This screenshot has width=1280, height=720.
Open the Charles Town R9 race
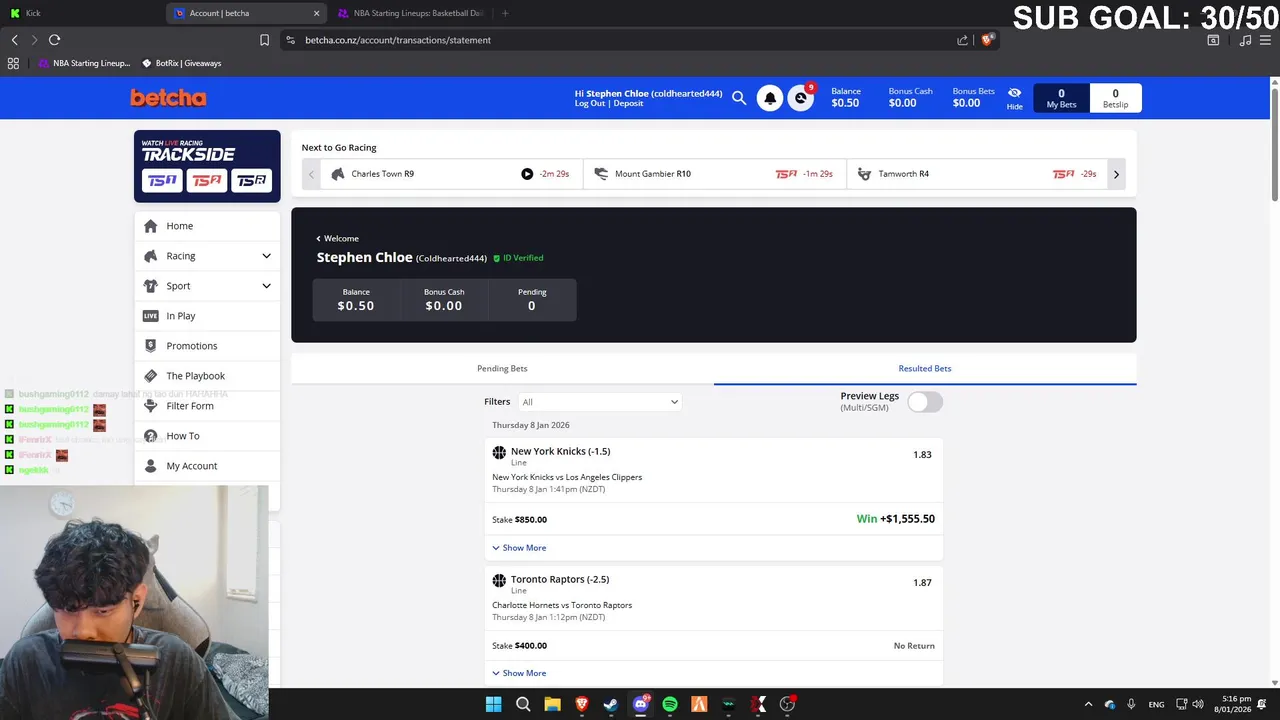point(451,174)
